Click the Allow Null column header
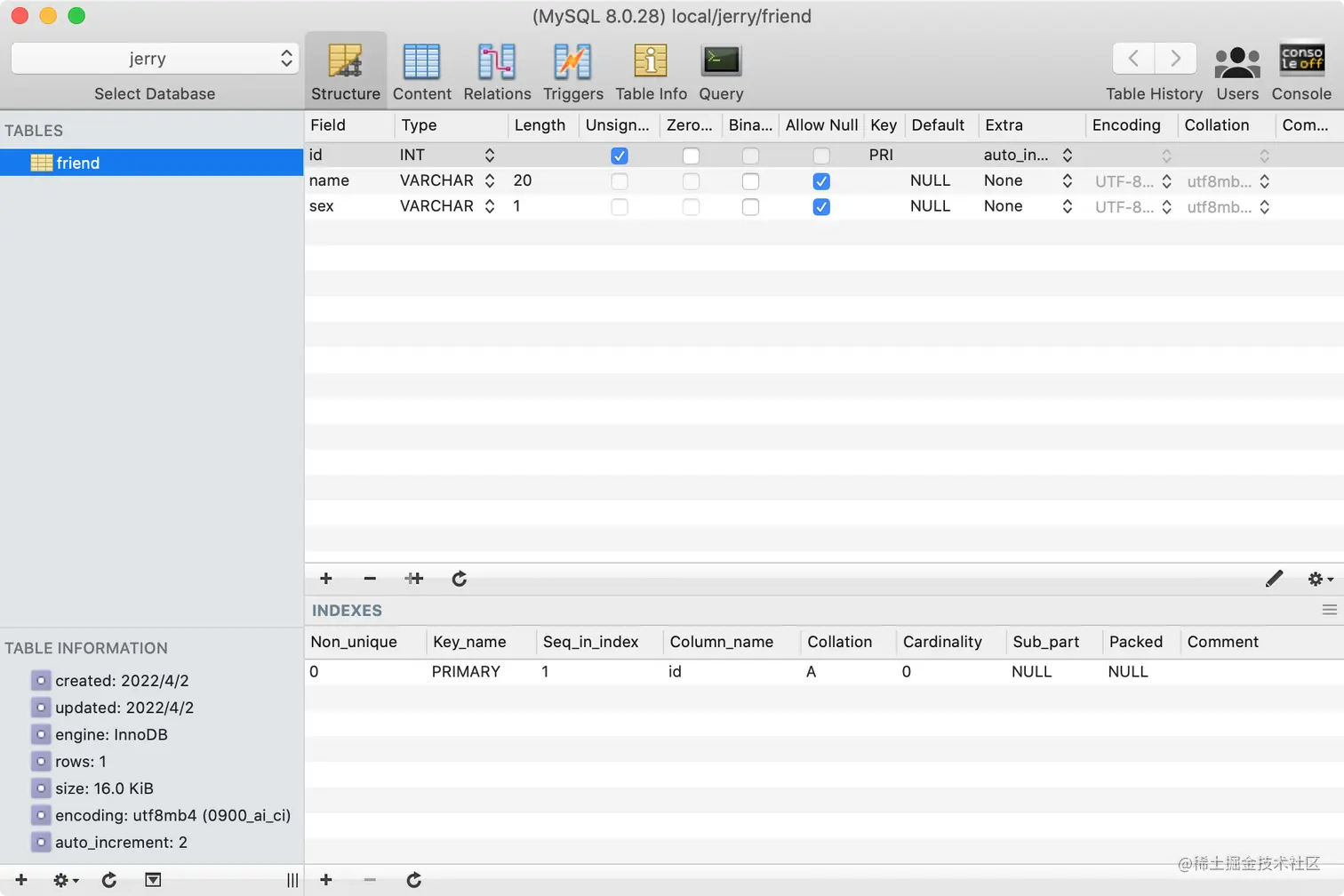This screenshot has height=896, width=1344. click(x=821, y=125)
